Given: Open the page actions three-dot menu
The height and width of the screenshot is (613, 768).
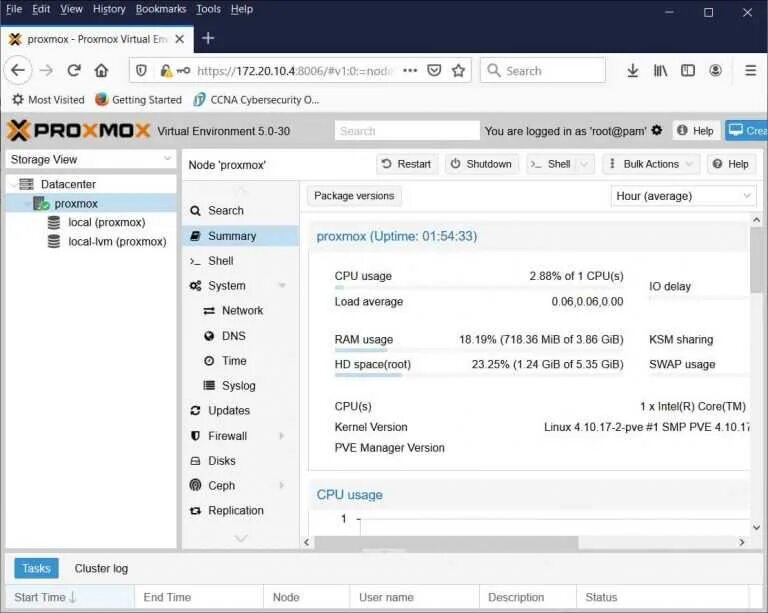Looking at the screenshot, I should (410, 71).
